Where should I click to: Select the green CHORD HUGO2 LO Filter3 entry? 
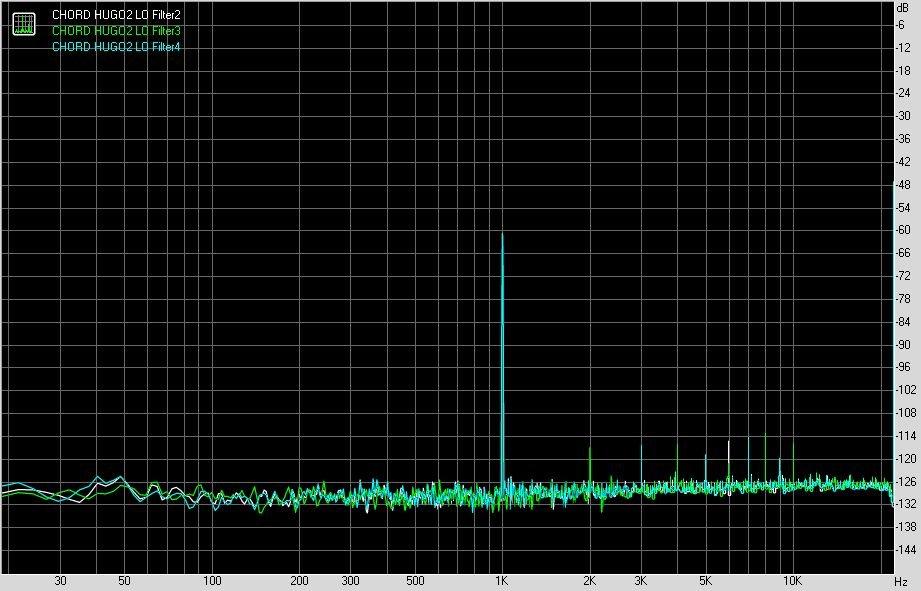point(116,31)
